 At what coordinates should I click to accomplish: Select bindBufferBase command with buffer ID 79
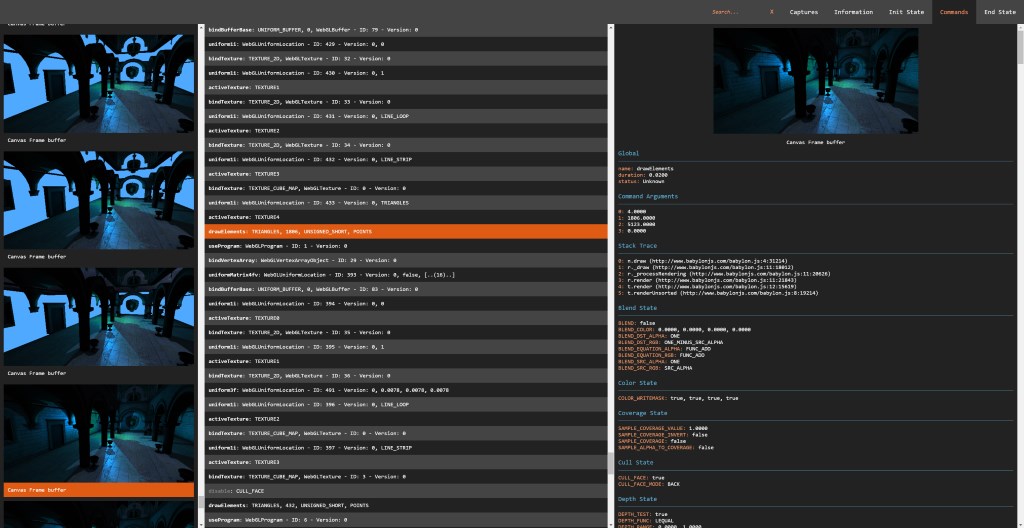(406, 30)
